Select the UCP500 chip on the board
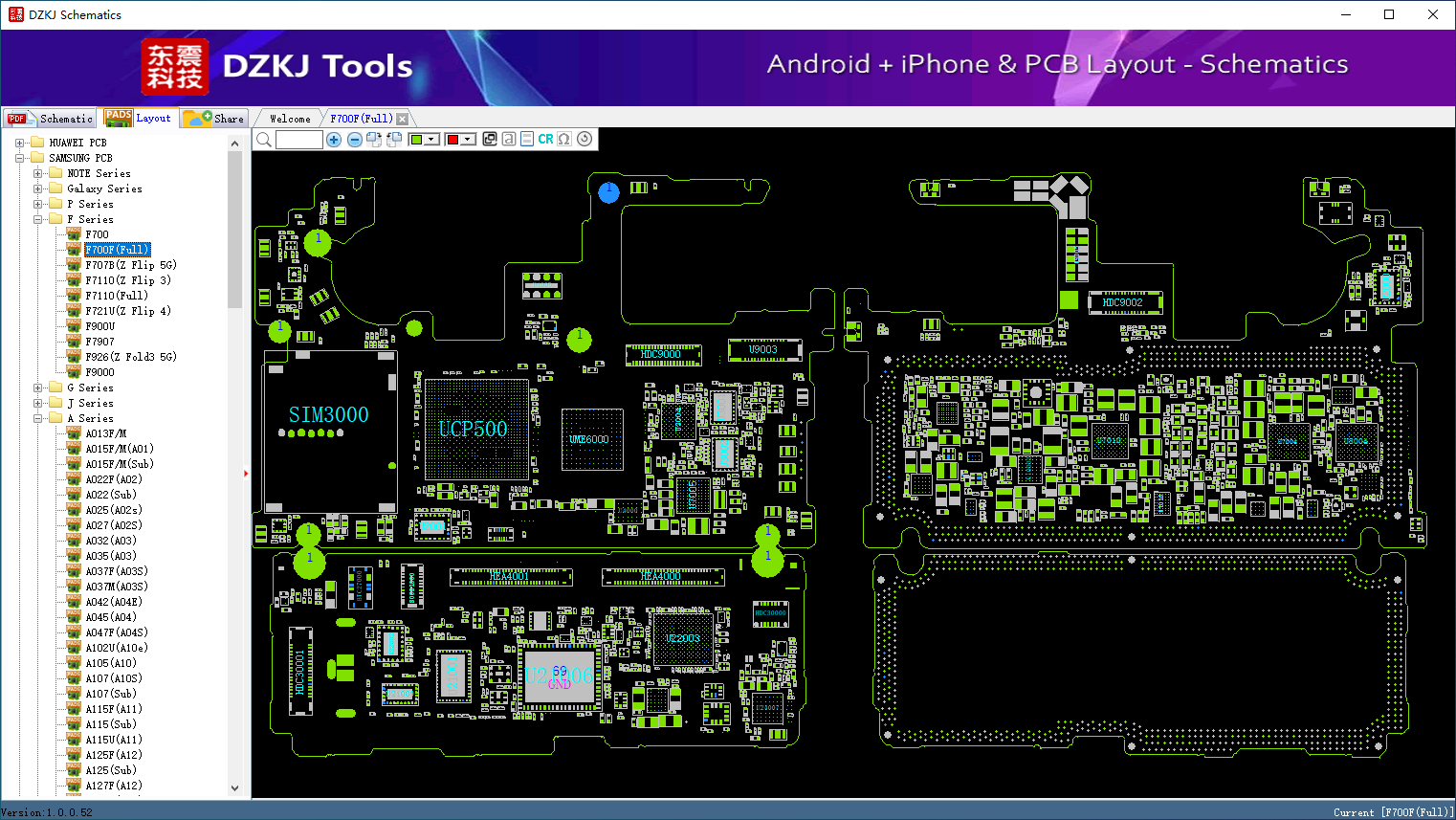Image resolution: width=1456 pixels, height=820 pixels. pos(475,429)
